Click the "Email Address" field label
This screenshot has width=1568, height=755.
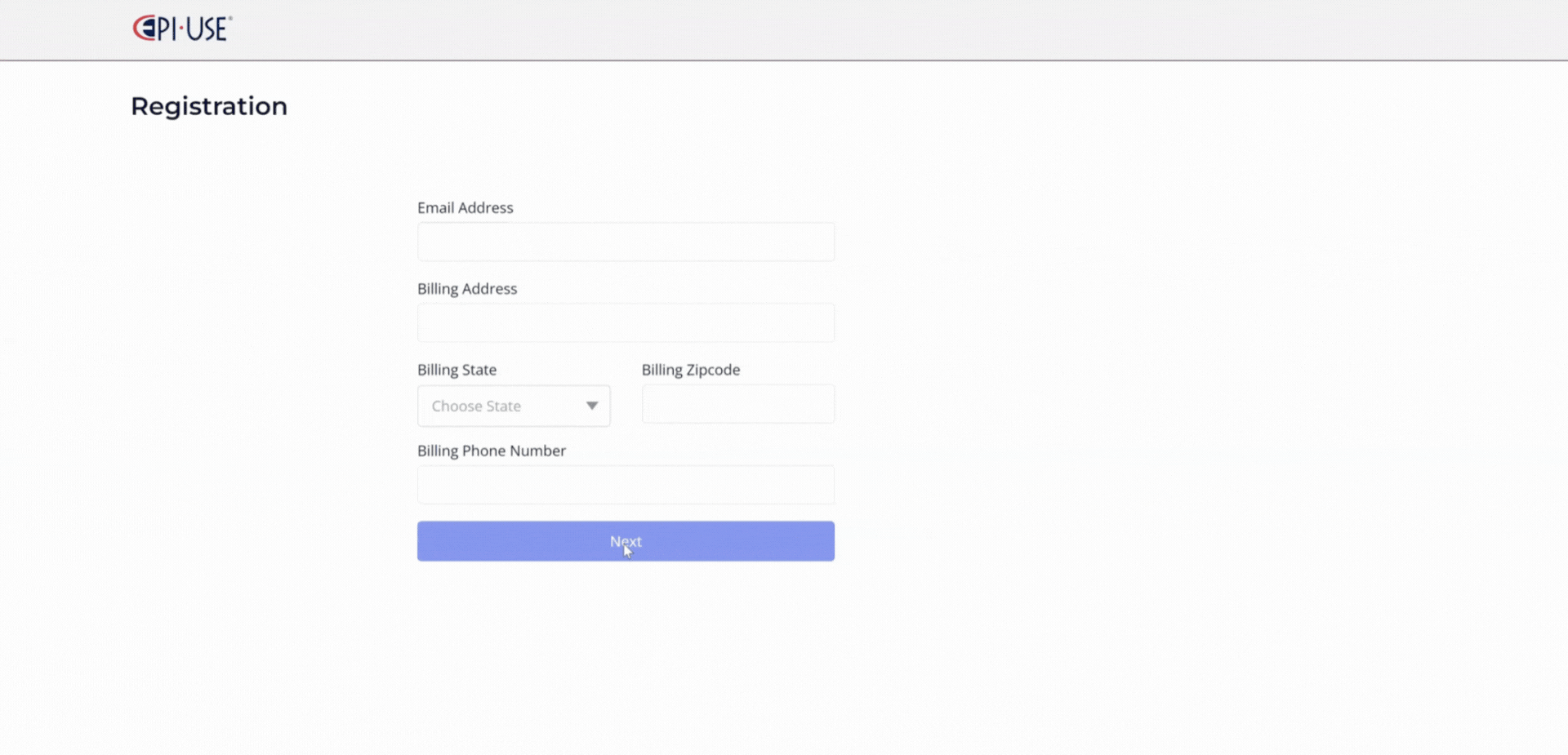tap(465, 208)
